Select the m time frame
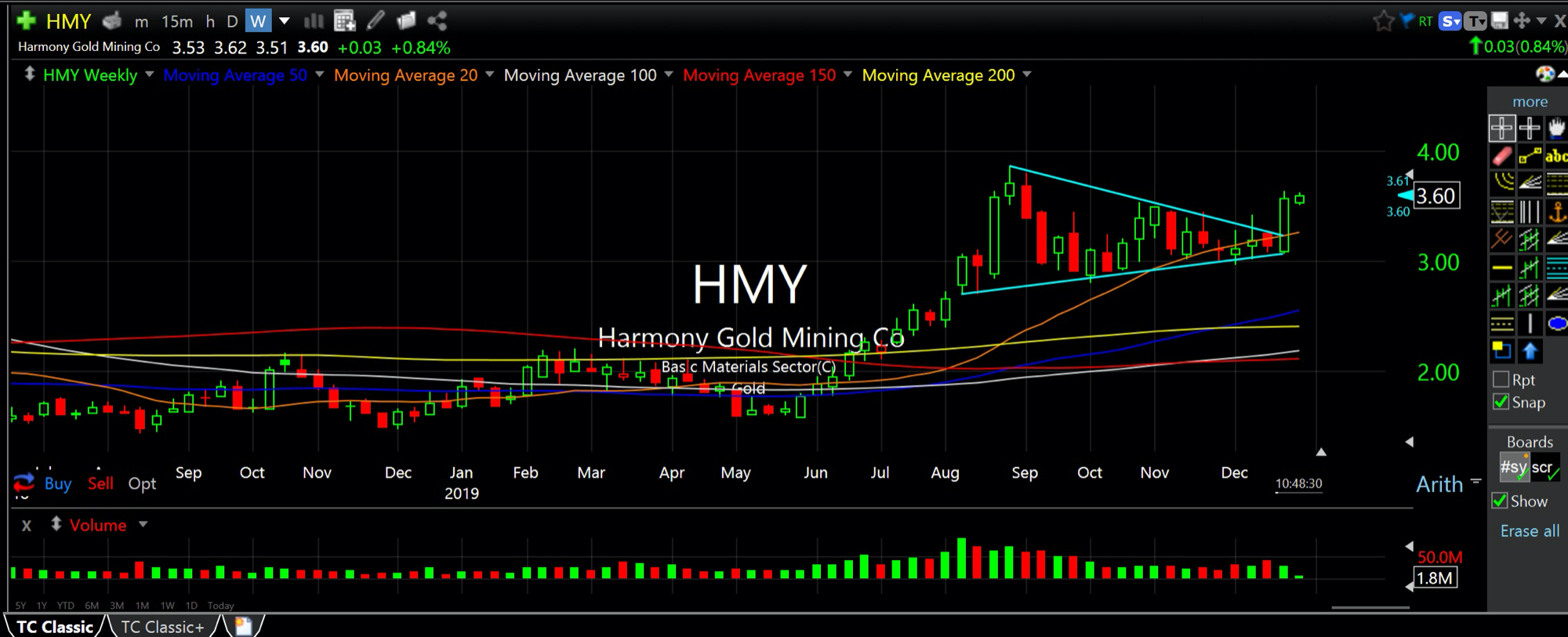The image size is (1568, 637). (142, 21)
